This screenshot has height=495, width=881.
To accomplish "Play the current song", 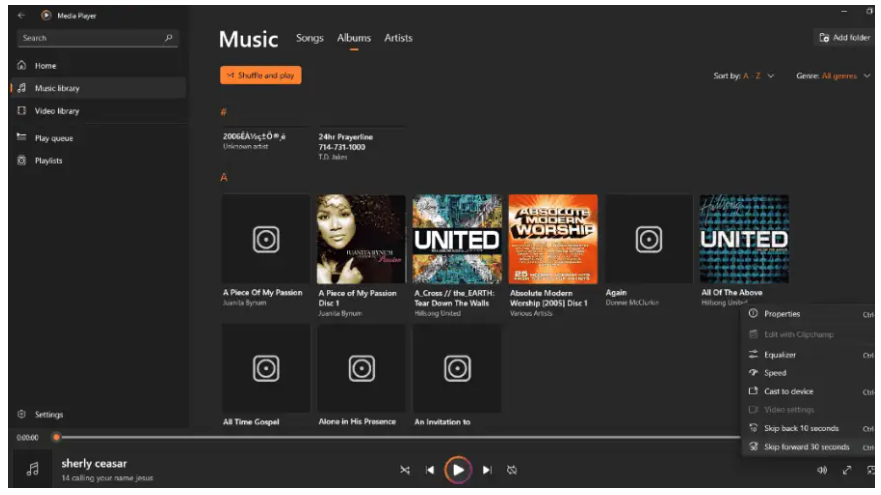I will [458, 470].
